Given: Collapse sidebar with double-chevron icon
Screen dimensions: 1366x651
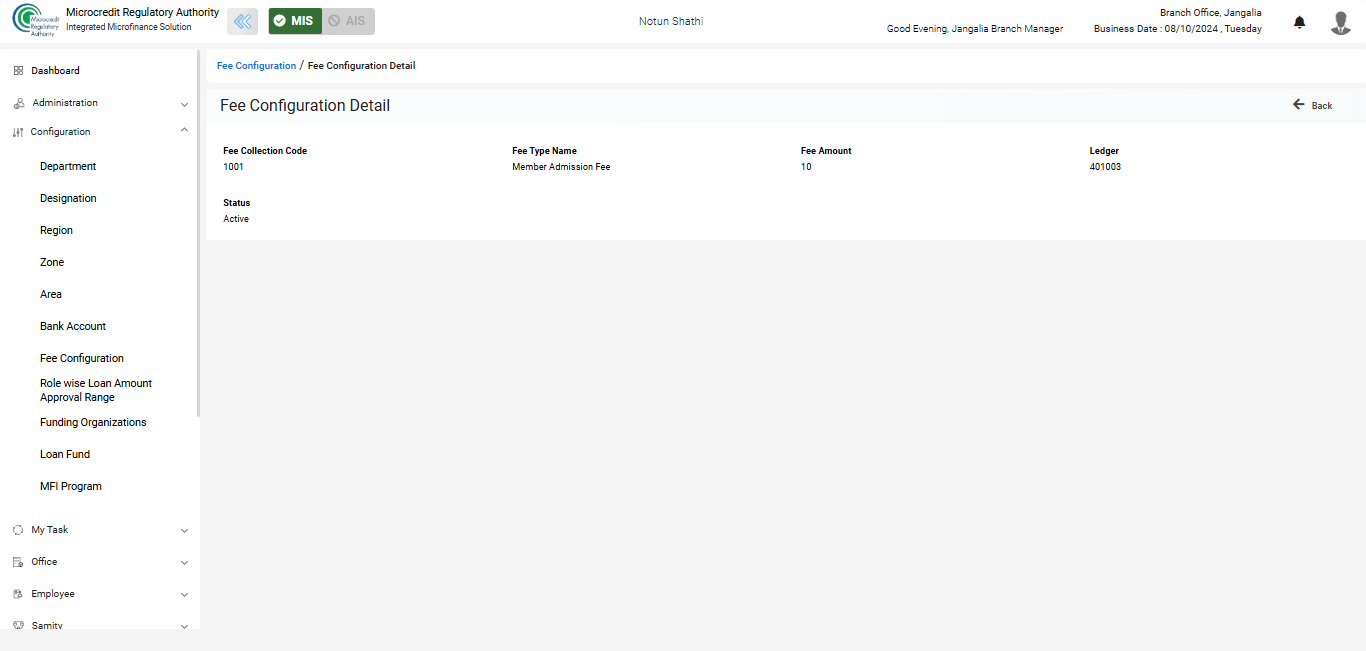Looking at the screenshot, I should pyautogui.click(x=242, y=21).
